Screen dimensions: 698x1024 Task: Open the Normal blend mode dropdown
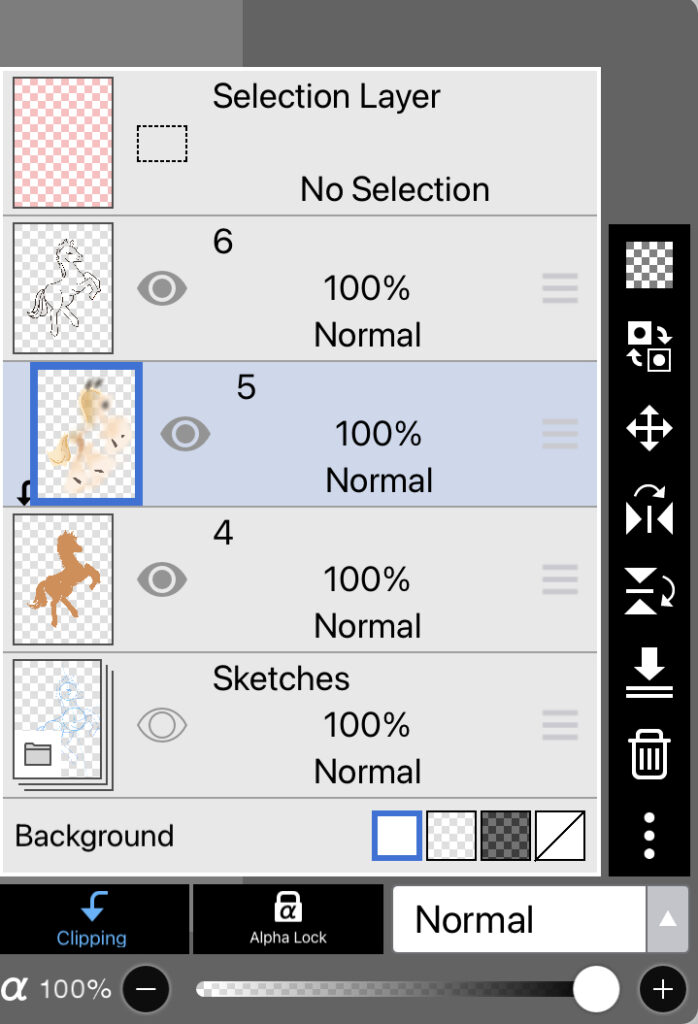tap(519, 919)
